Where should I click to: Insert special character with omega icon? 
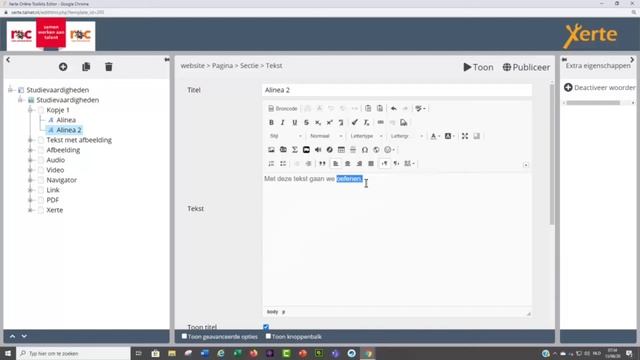(x=364, y=150)
